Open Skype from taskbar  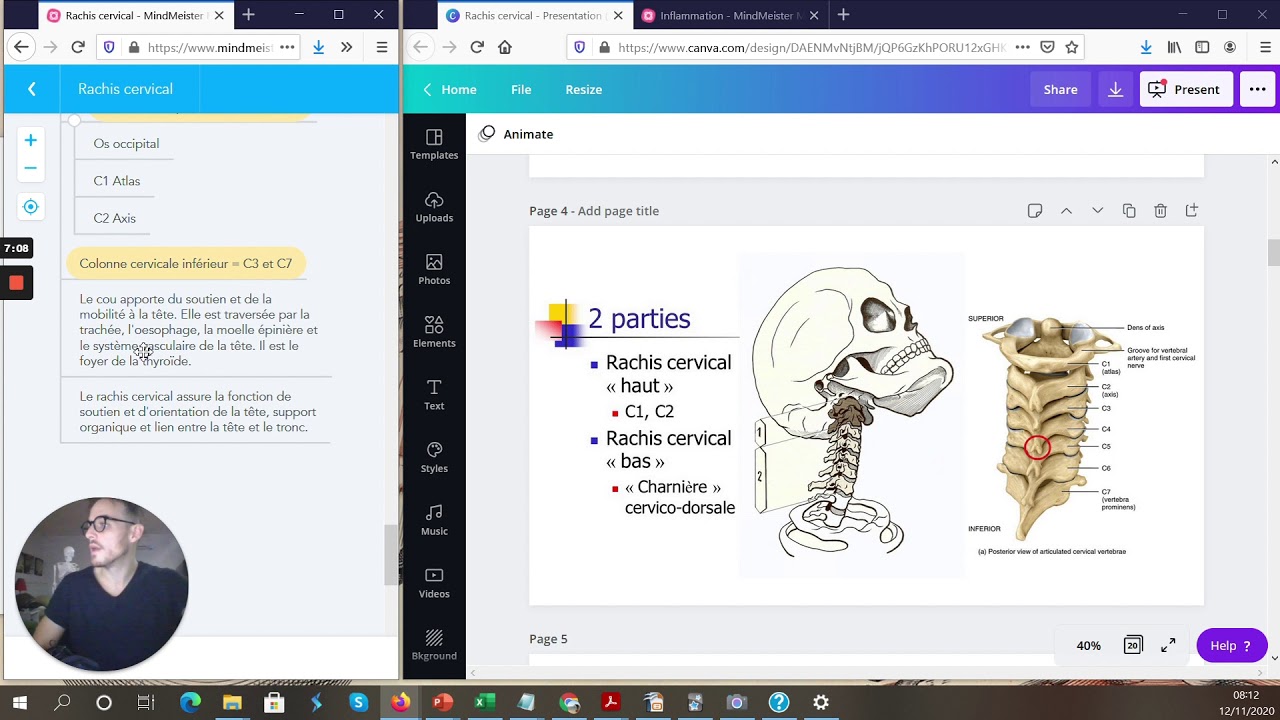[x=358, y=702]
